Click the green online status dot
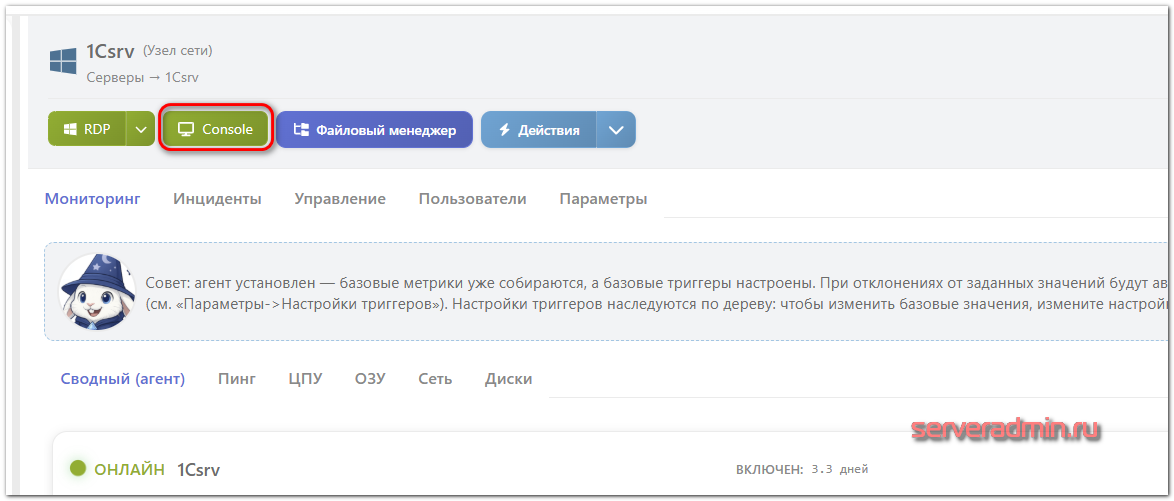Viewport: 1174px width, 501px height. [77, 468]
